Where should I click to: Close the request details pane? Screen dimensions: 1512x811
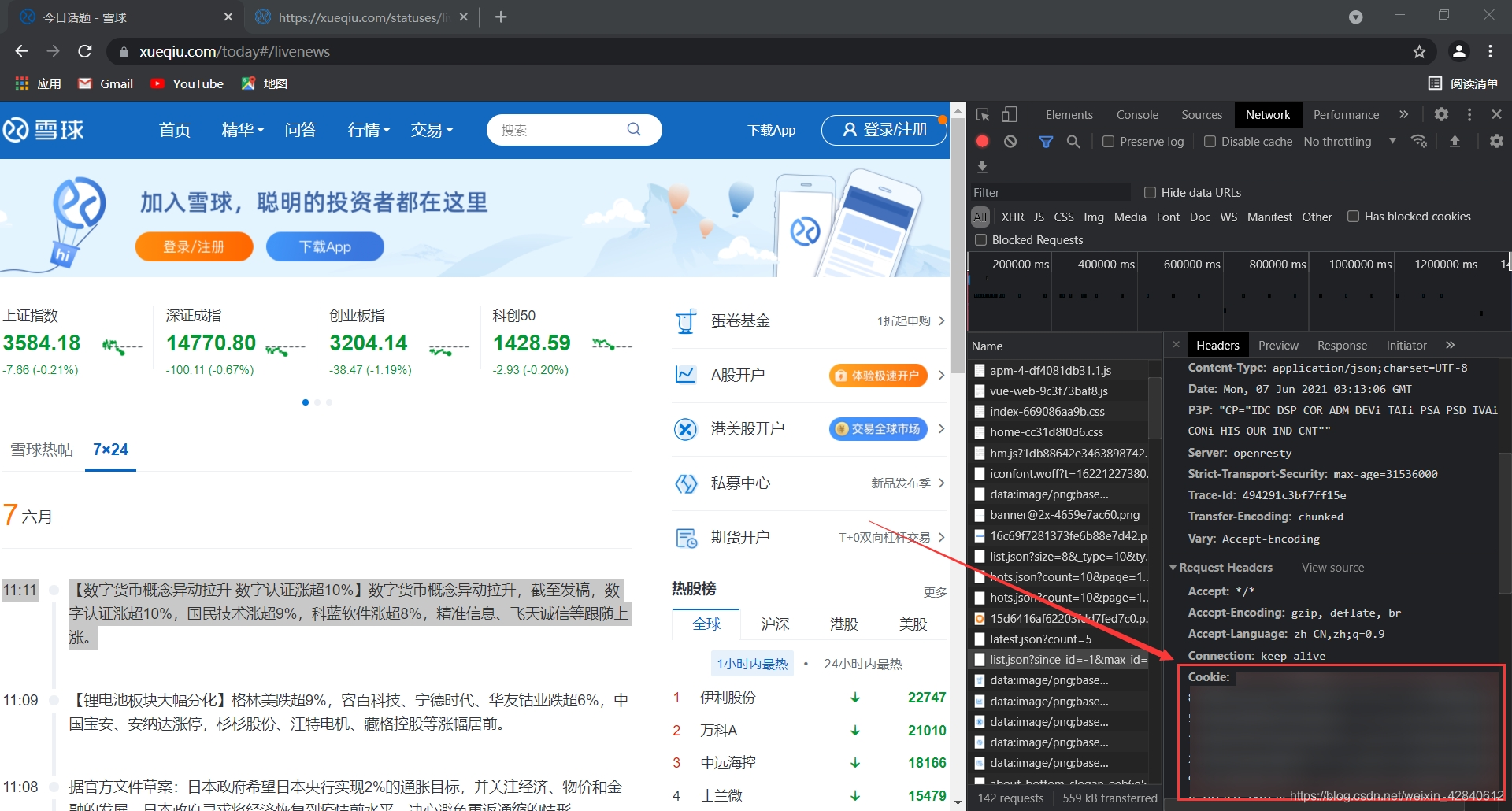(1176, 345)
